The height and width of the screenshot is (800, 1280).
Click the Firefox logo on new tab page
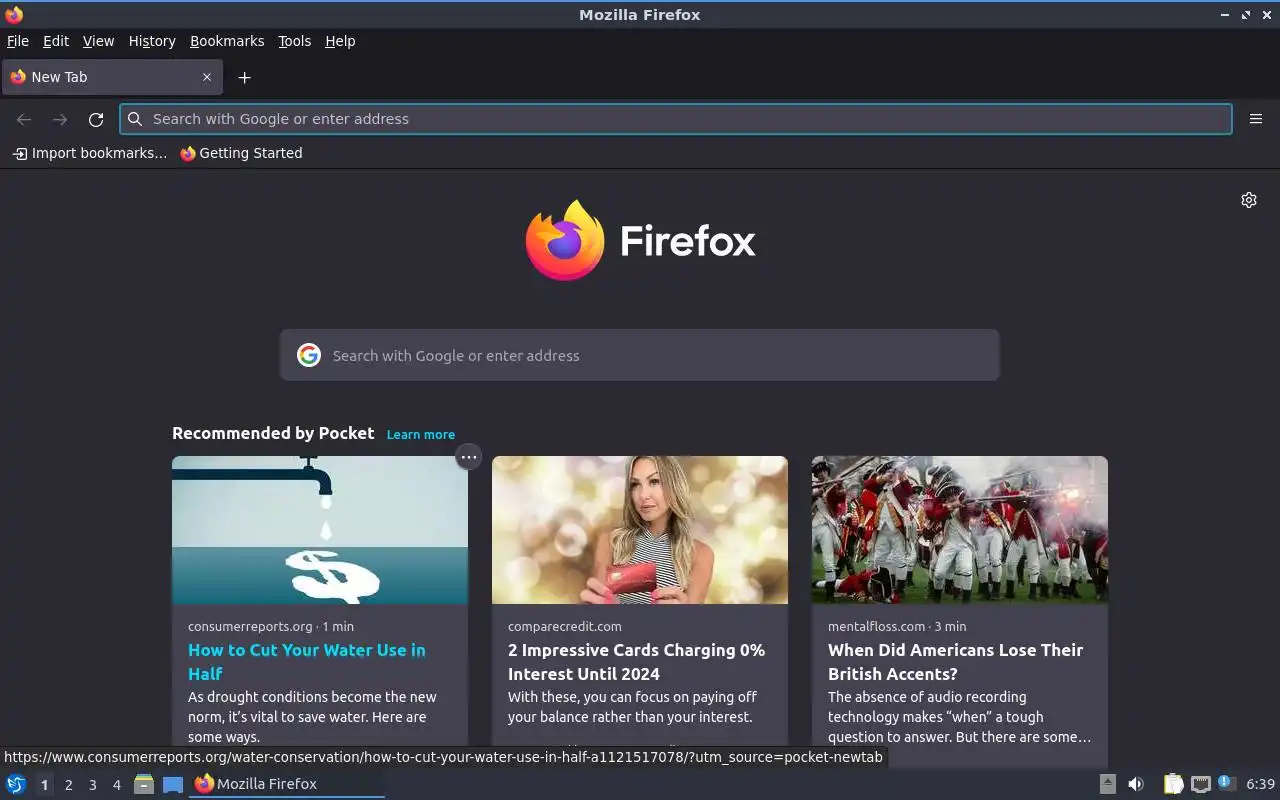coord(641,240)
